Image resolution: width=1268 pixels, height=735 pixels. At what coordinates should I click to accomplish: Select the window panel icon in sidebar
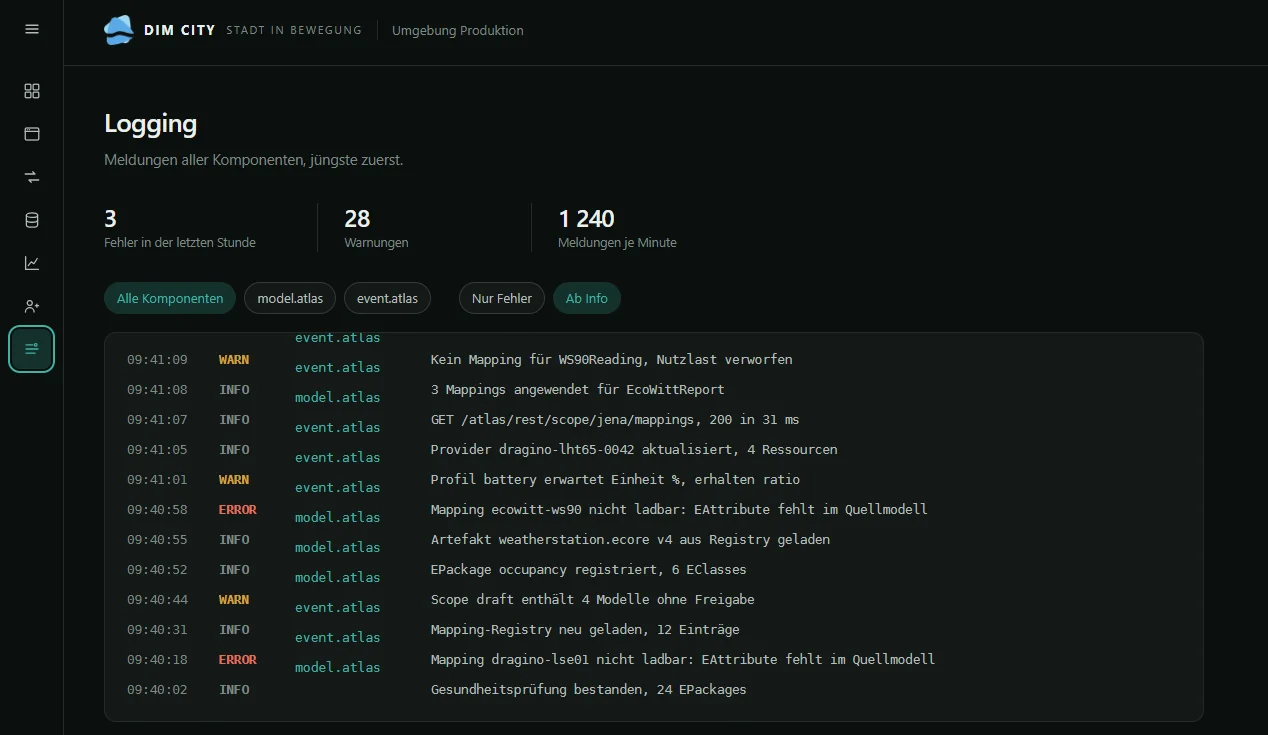32,134
